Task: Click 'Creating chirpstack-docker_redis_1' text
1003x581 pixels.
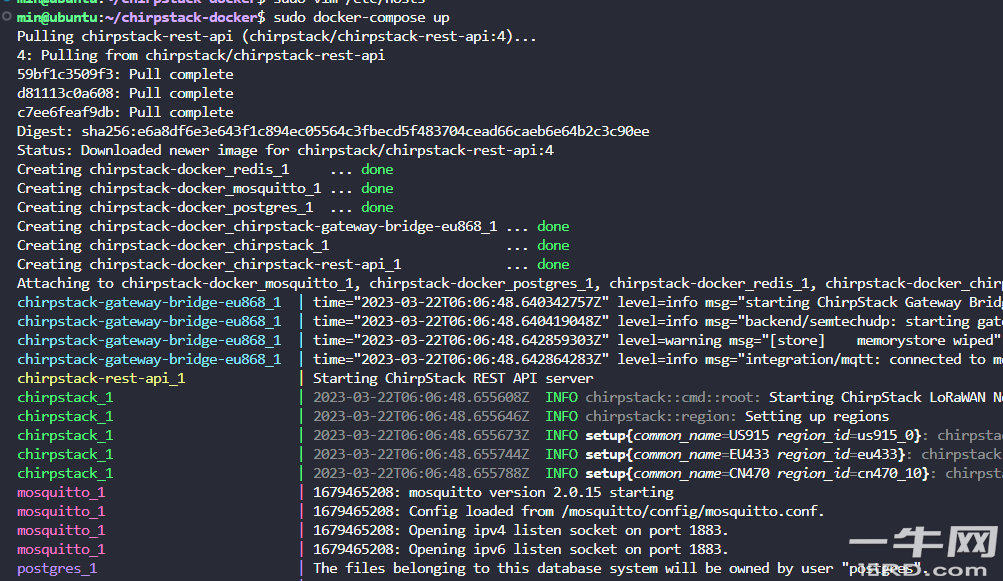Action: pyautogui.click(x=153, y=170)
